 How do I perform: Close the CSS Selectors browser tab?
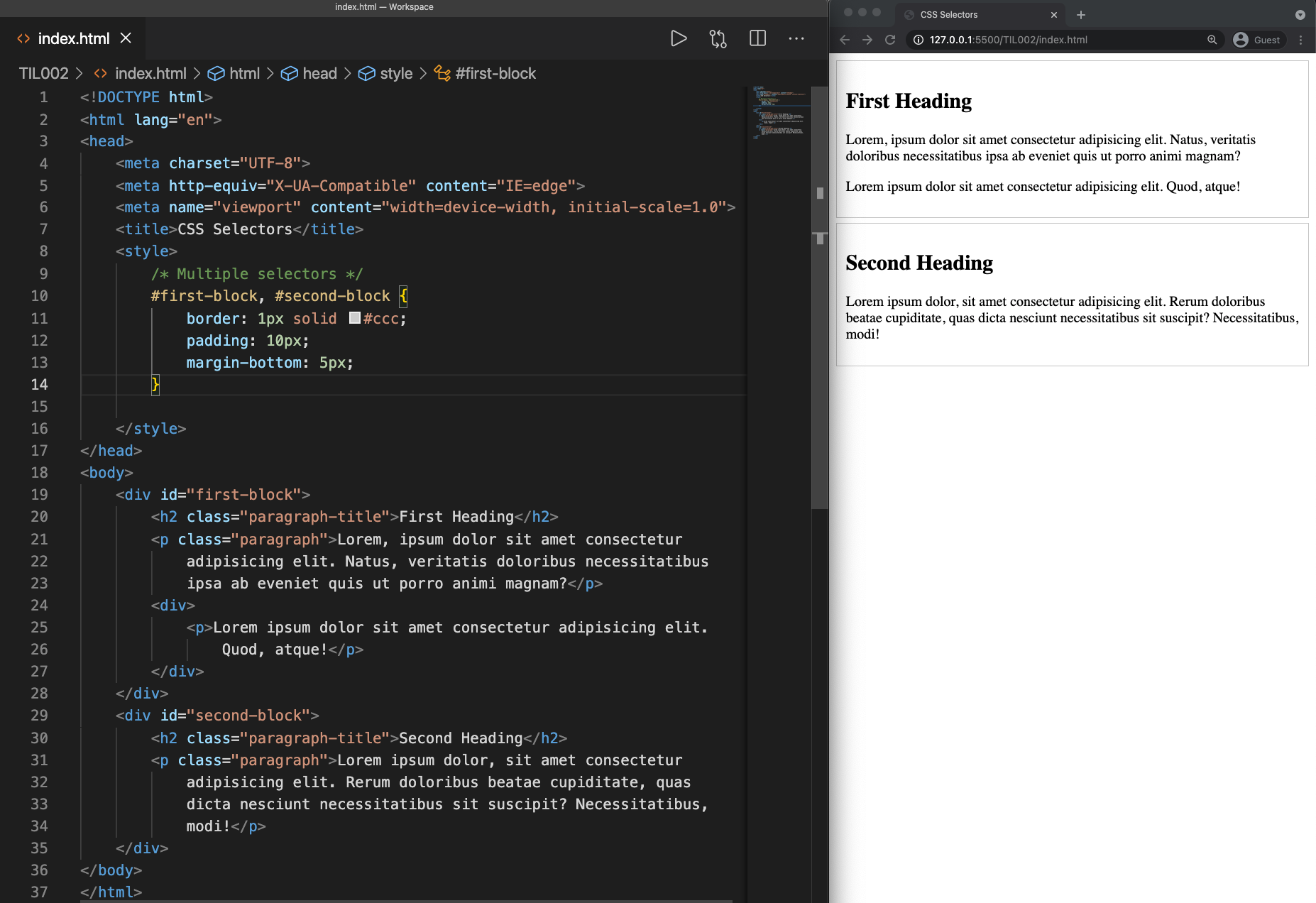click(1054, 14)
